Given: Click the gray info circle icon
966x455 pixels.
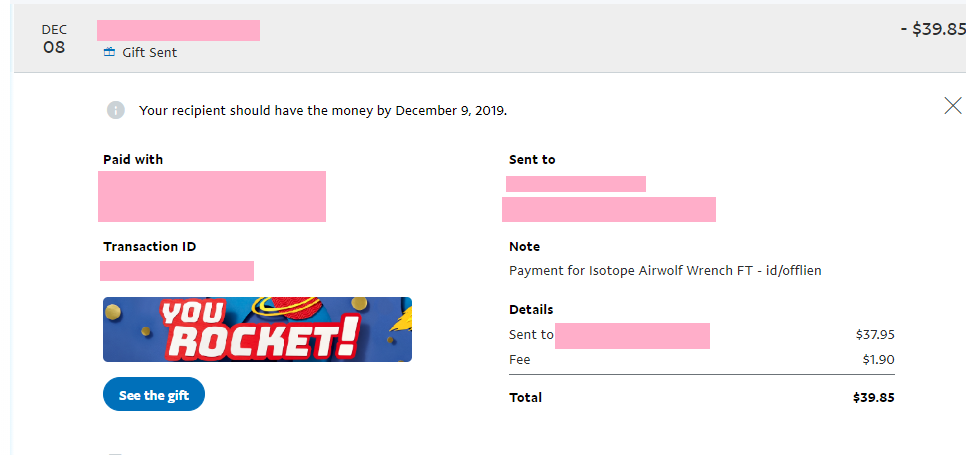Looking at the screenshot, I should pyautogui.click(x=116, y=110).
